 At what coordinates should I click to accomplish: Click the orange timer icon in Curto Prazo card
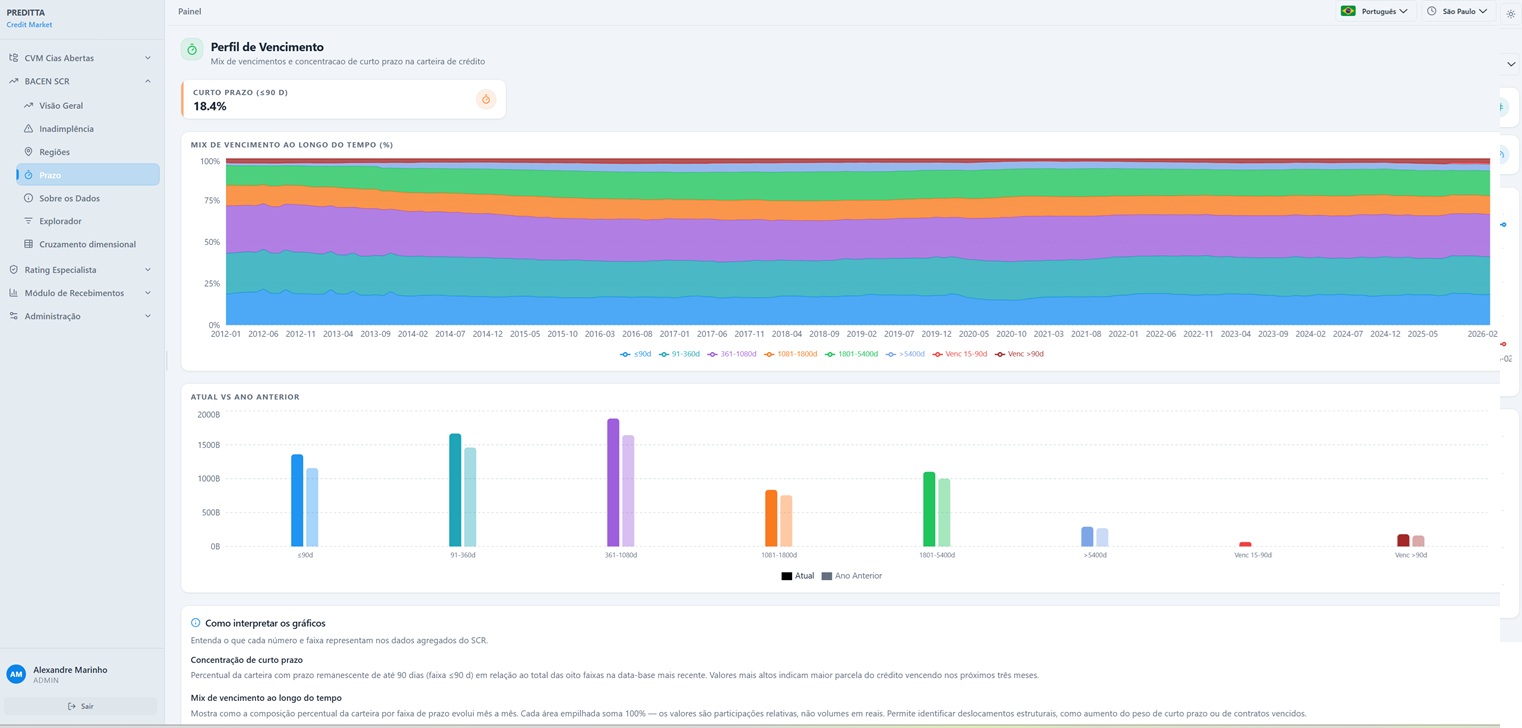[x=486, y=99]
